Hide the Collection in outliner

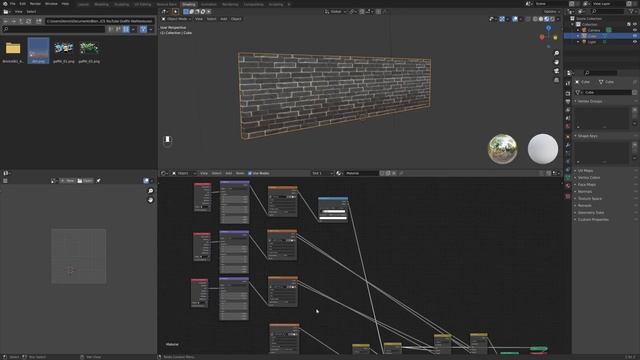click(635, 24)
